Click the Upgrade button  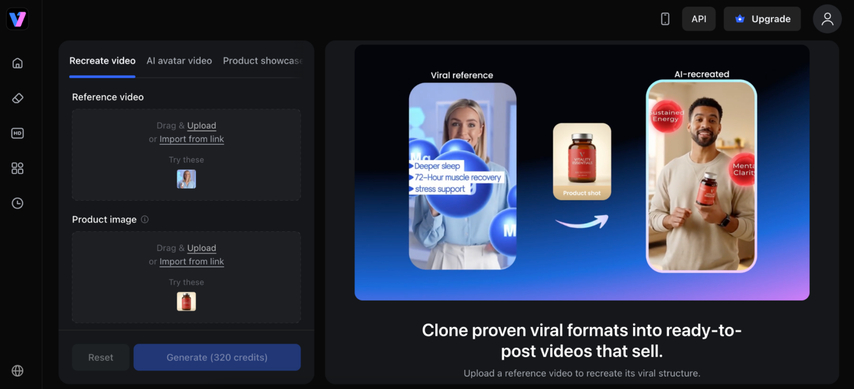(x=762, y=19)
